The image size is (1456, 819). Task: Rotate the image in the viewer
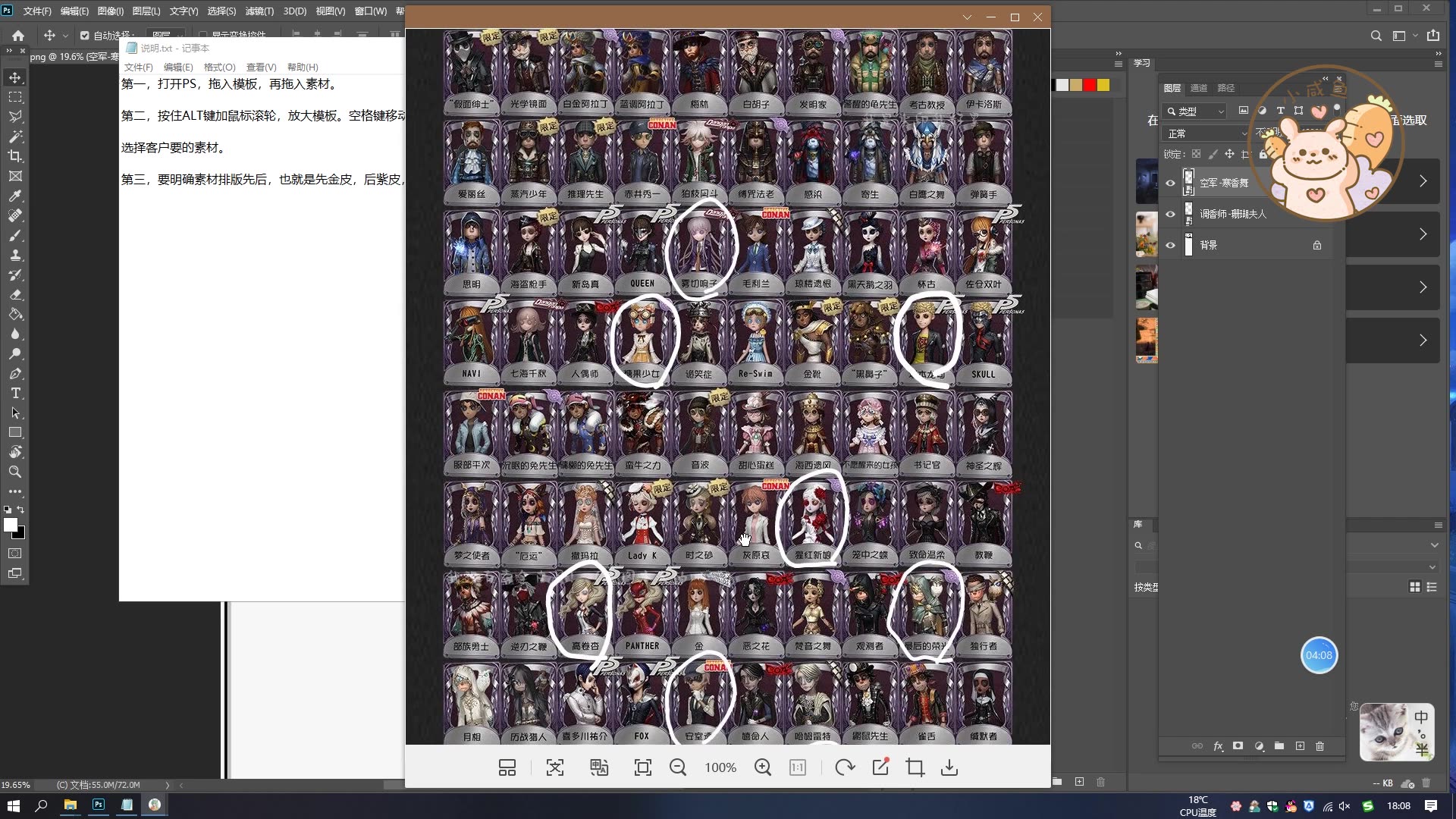click(x=844, y=767)
